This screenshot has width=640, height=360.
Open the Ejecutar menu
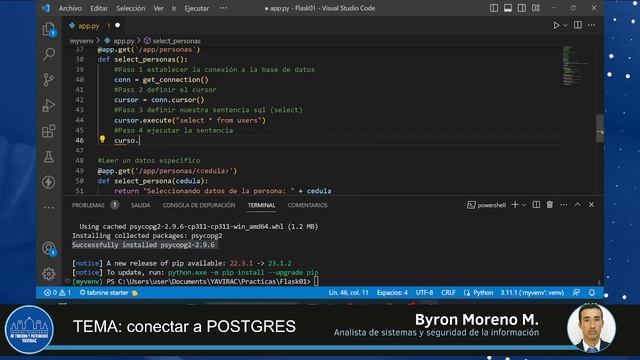(x=197, y=8)
